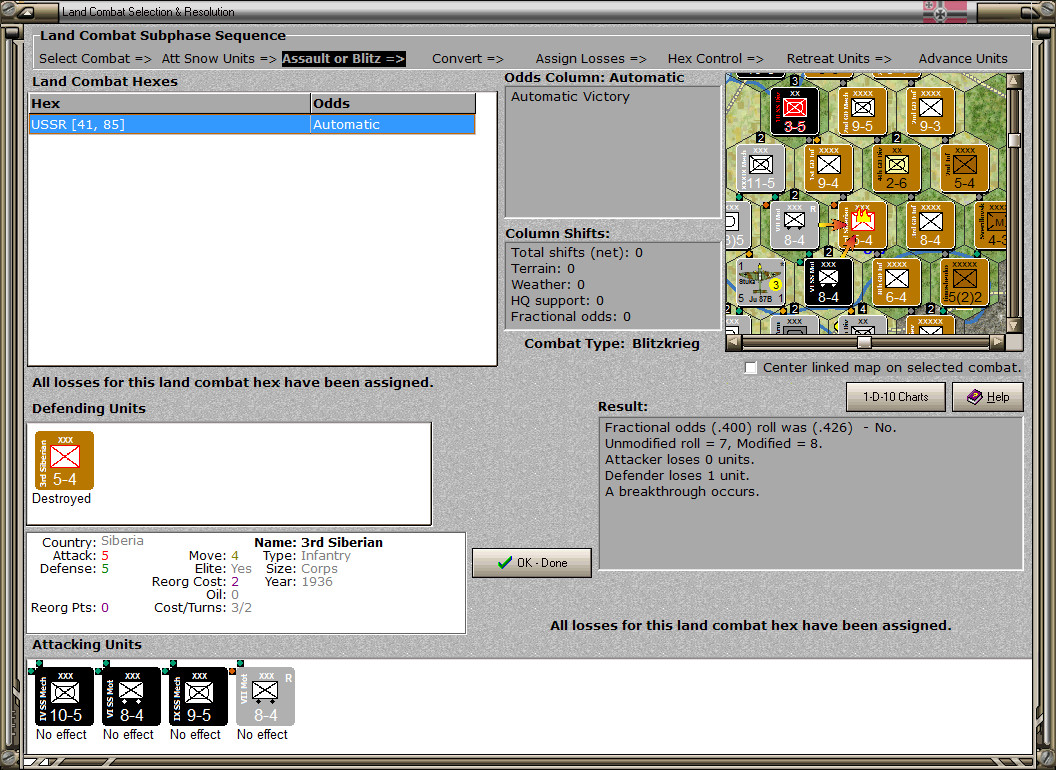
Task: Click the 3rd GD Inf 8-4 map counter
Action: coord(930,225)
